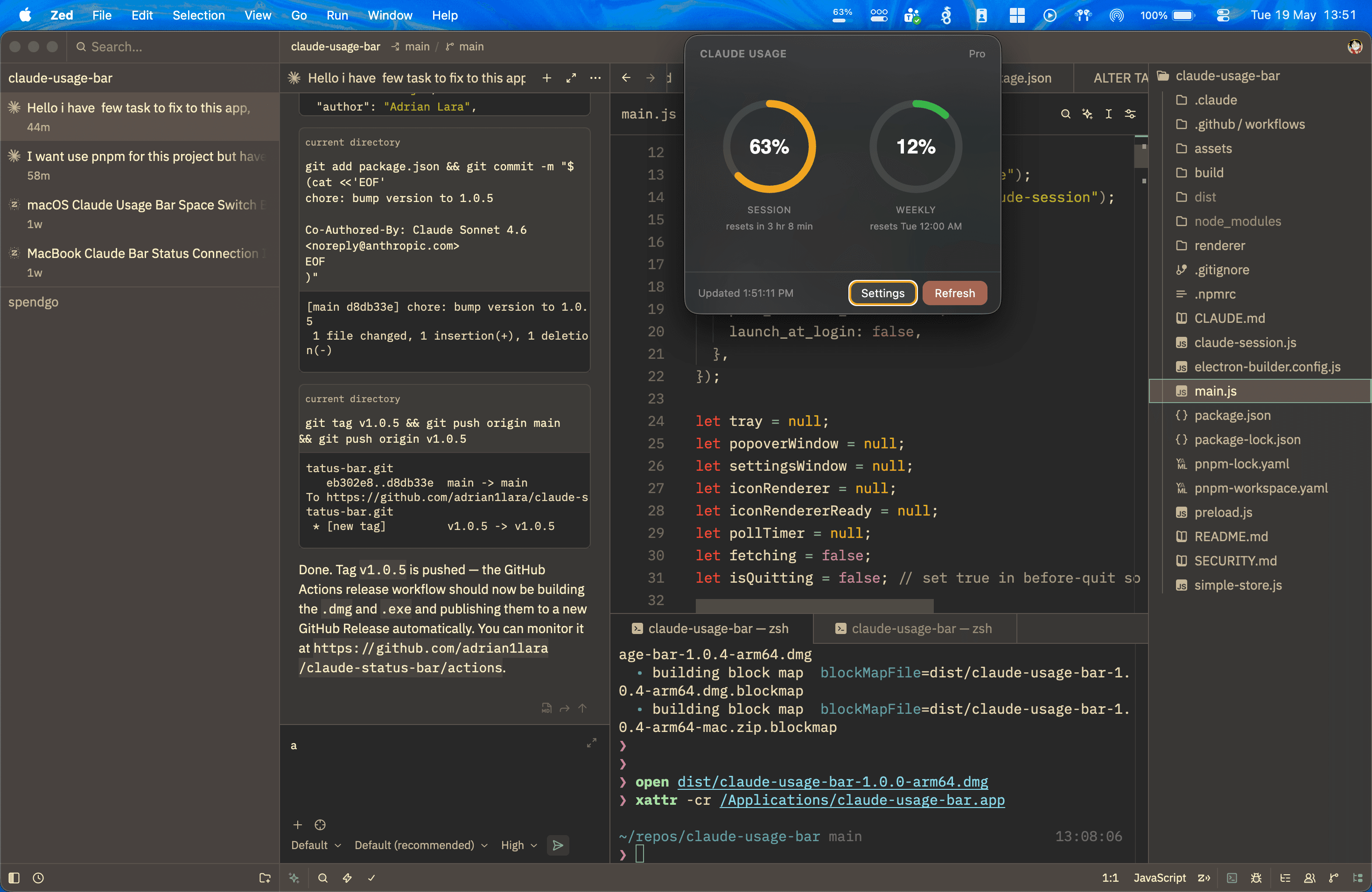This screenshot has width=1372, height=892.
Task: Click the curved forward arrow under the response
Action: [564, 708]
